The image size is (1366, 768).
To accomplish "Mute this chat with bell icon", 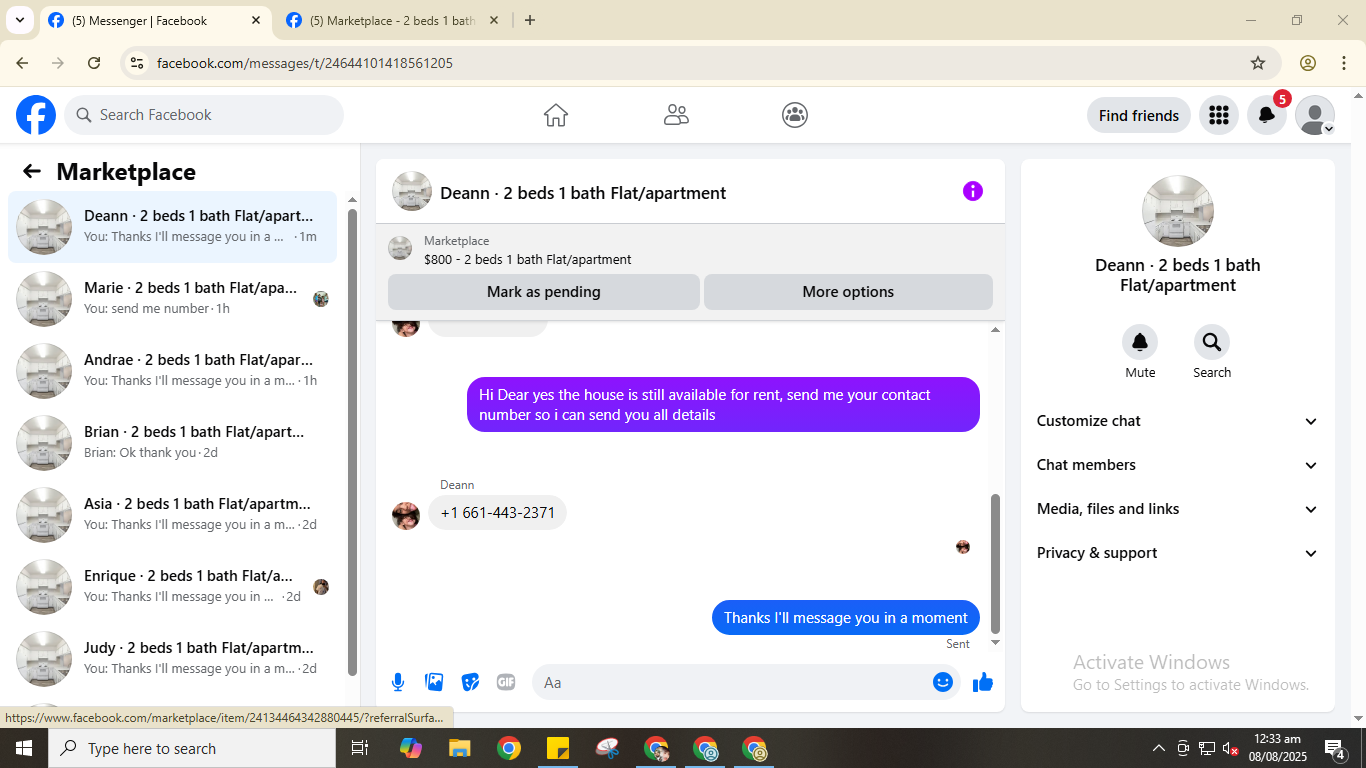I will 1140,342.
